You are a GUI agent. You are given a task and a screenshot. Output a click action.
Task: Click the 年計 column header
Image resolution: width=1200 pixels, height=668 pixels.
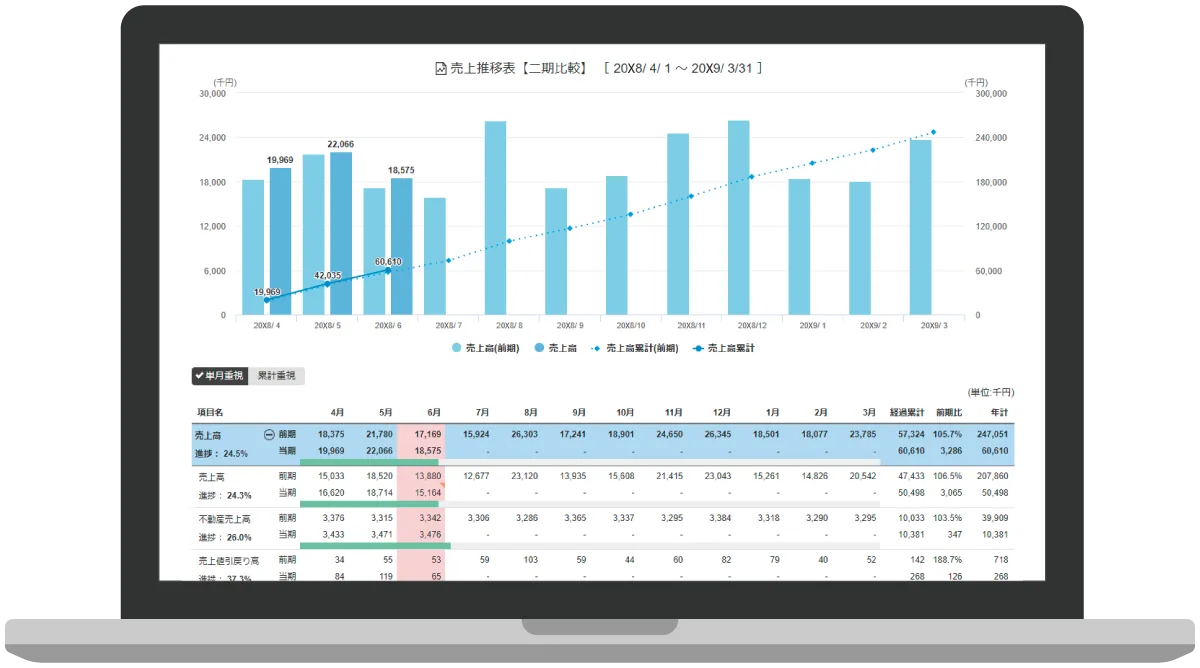click(998, 411)
